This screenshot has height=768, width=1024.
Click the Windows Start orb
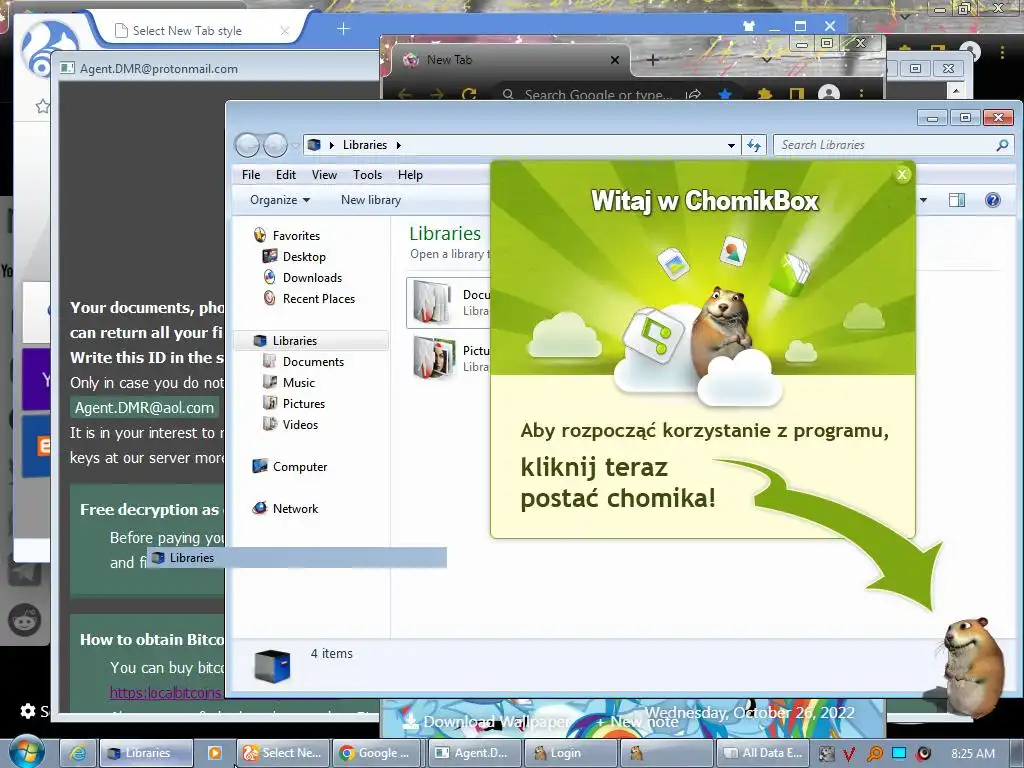point(25,752)
